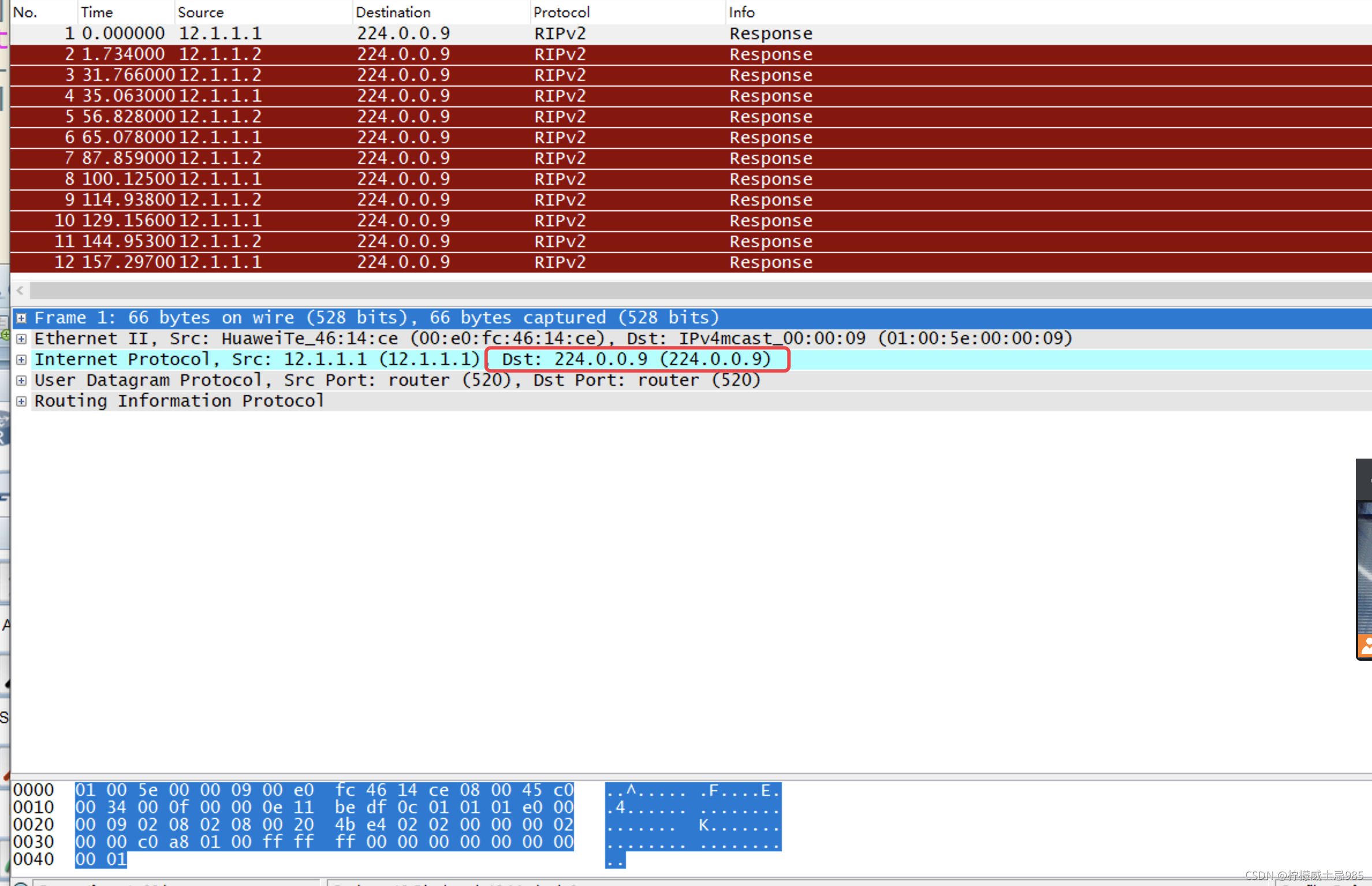Click the Source column header
The image size is (1372, 886).
coord(200,12)
